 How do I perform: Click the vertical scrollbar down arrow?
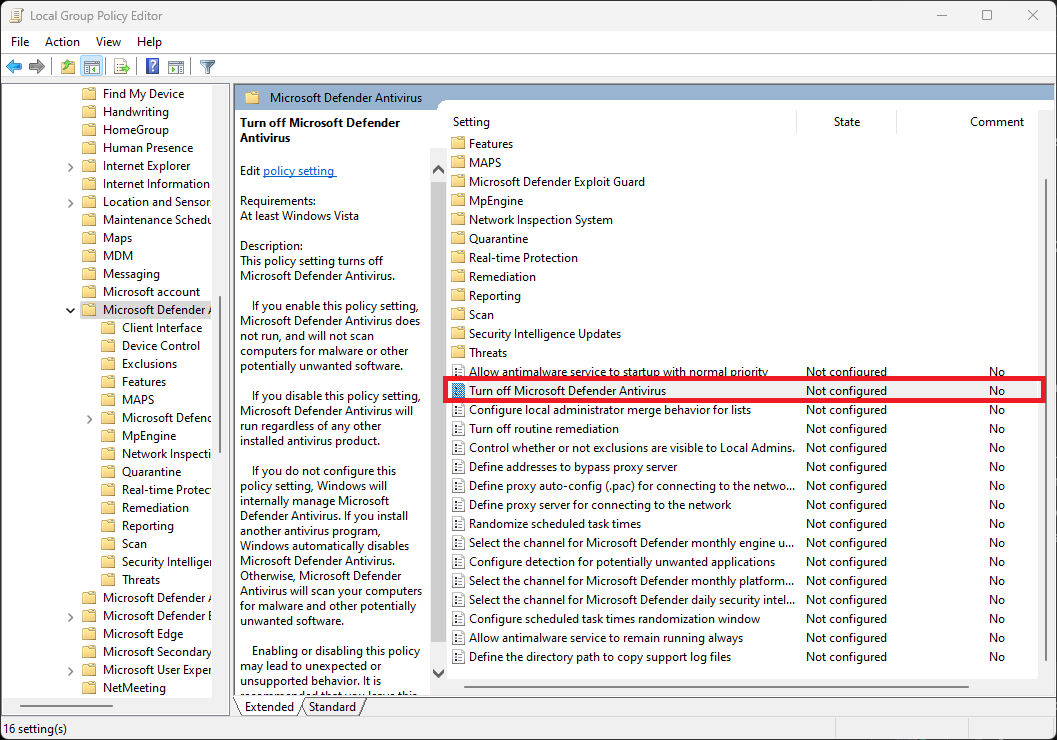(438, 673)
